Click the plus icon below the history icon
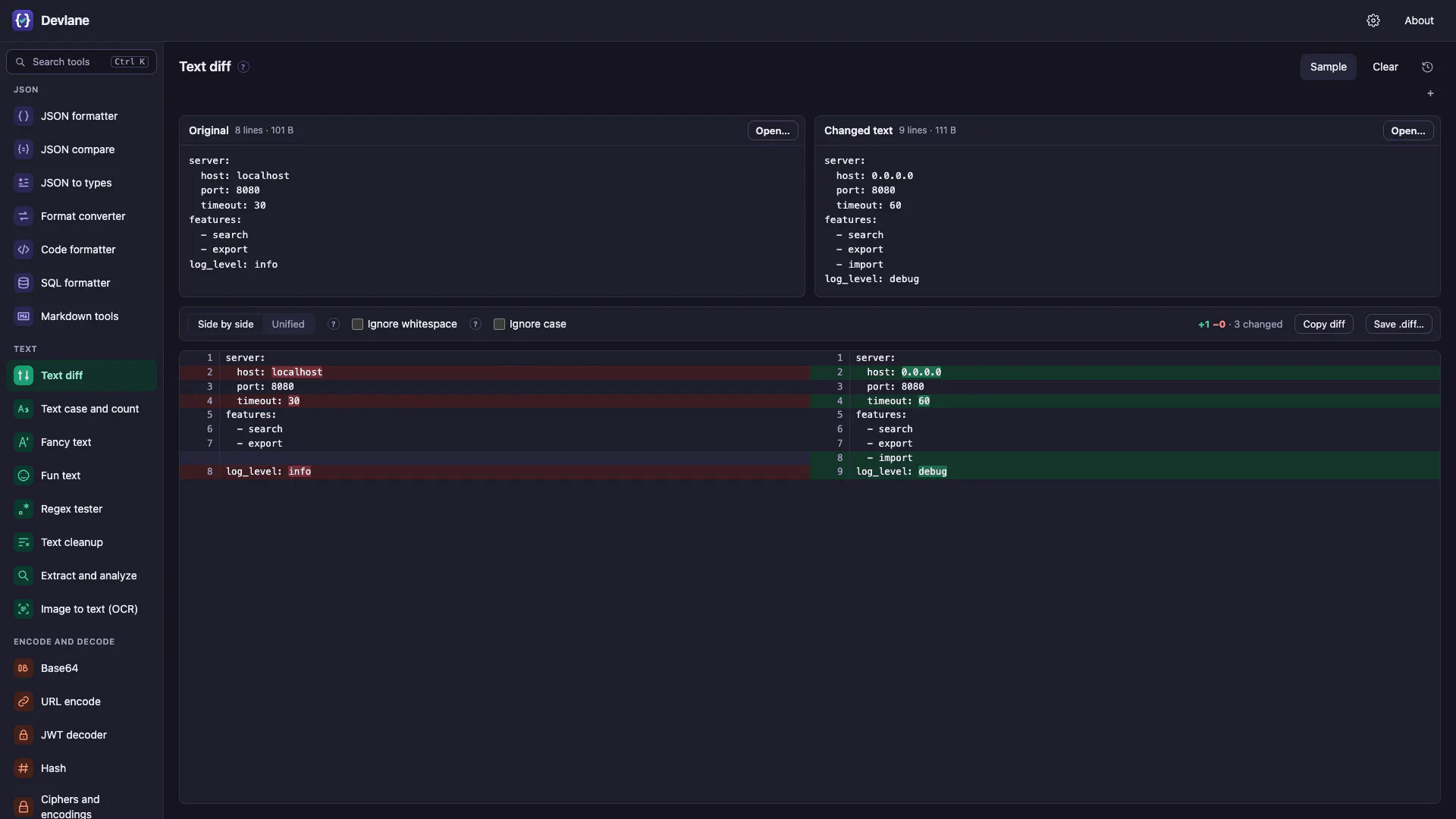 [1430, 93]
